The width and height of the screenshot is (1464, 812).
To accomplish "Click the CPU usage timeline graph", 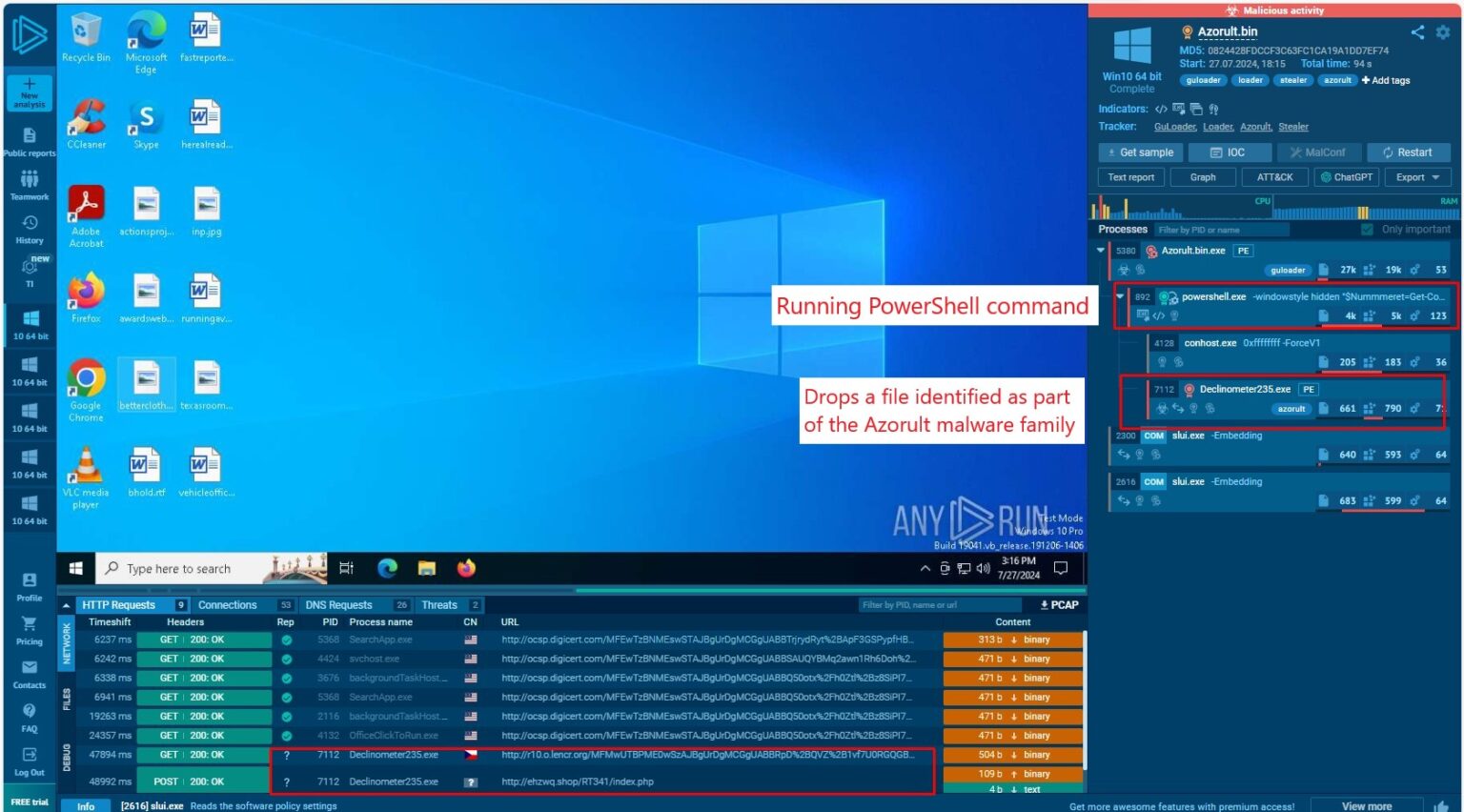I will 1182,209.
